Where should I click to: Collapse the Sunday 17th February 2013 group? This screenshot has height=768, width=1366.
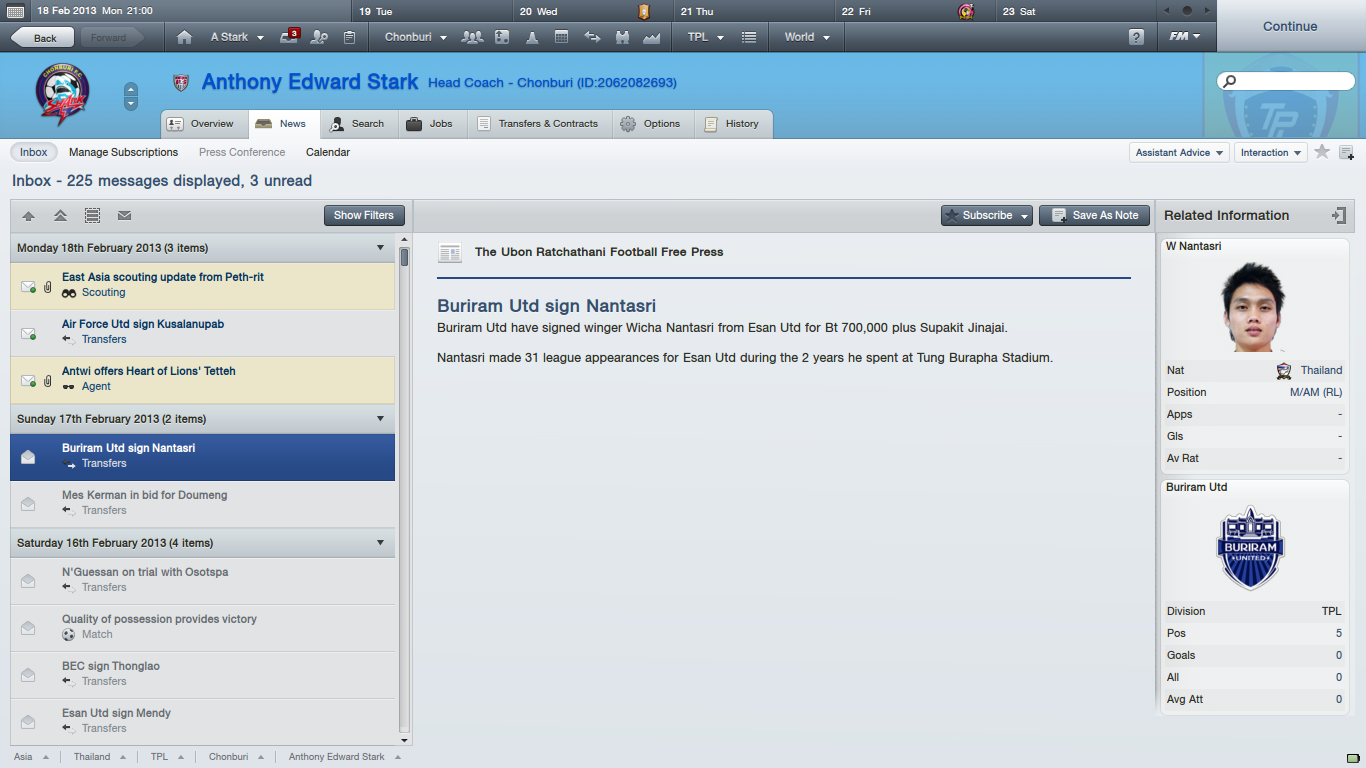(x=380, y=419)
